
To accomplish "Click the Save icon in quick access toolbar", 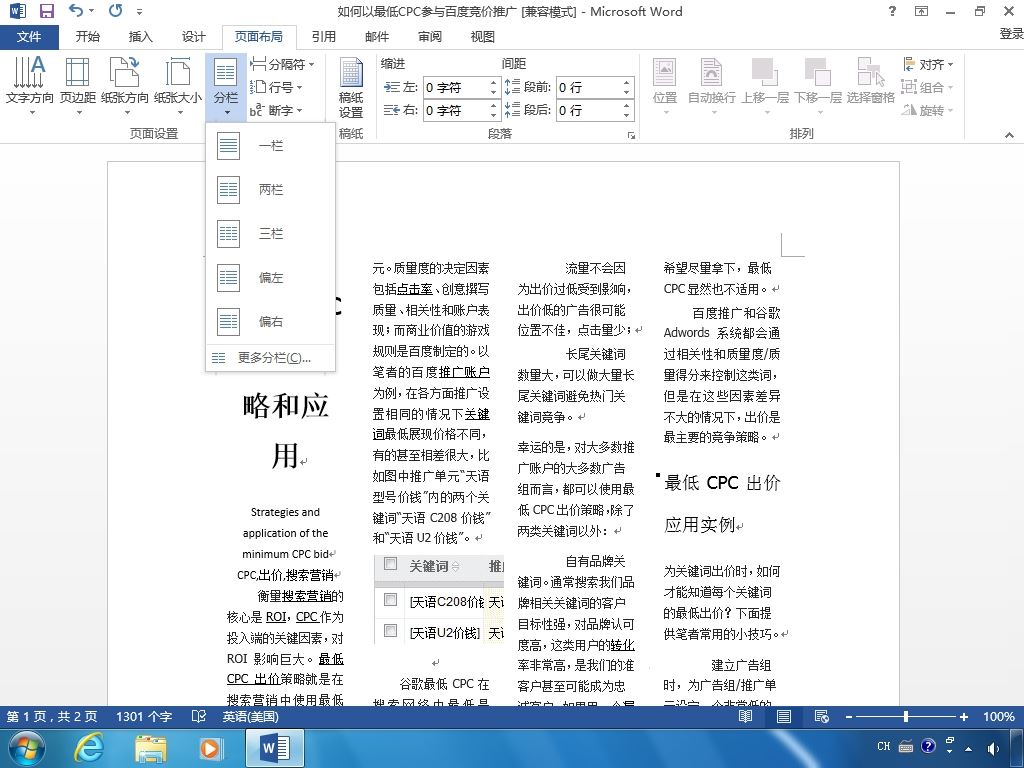I will click(46, 11).
